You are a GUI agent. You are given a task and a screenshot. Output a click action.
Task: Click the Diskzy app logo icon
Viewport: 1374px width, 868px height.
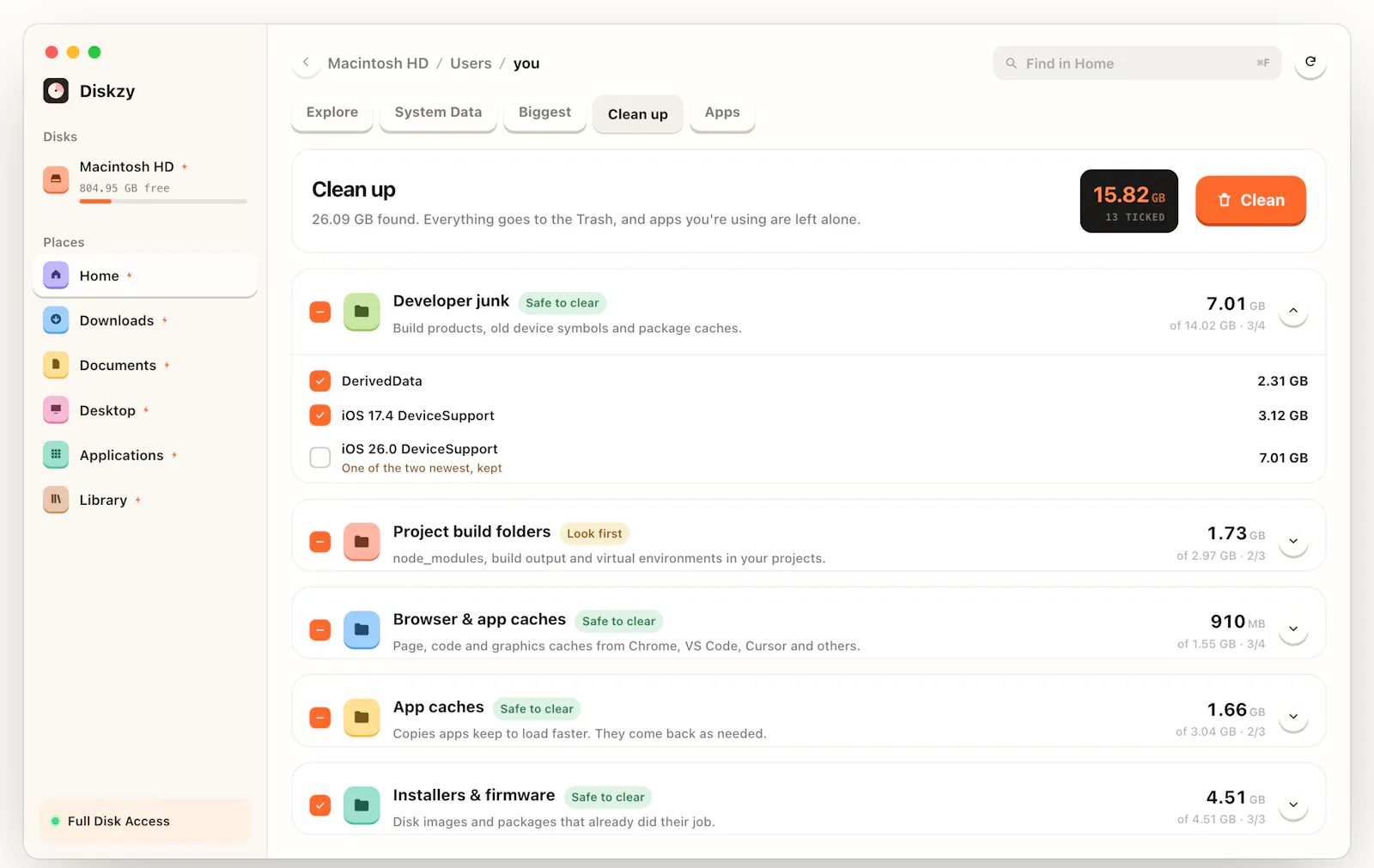tap(56, 91)
